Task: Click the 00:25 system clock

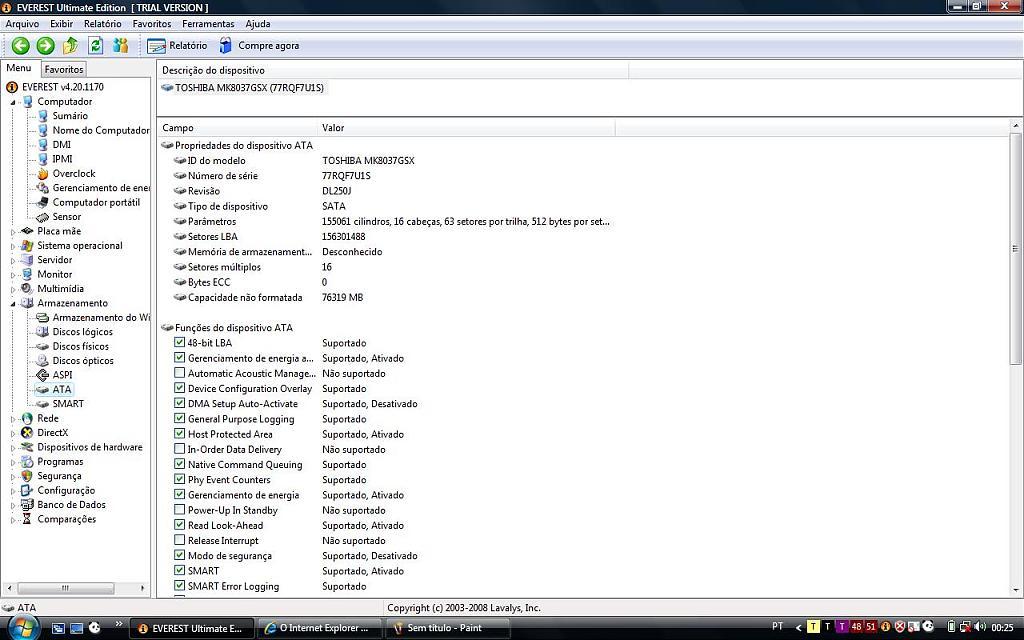Action: click(1002, 628)
